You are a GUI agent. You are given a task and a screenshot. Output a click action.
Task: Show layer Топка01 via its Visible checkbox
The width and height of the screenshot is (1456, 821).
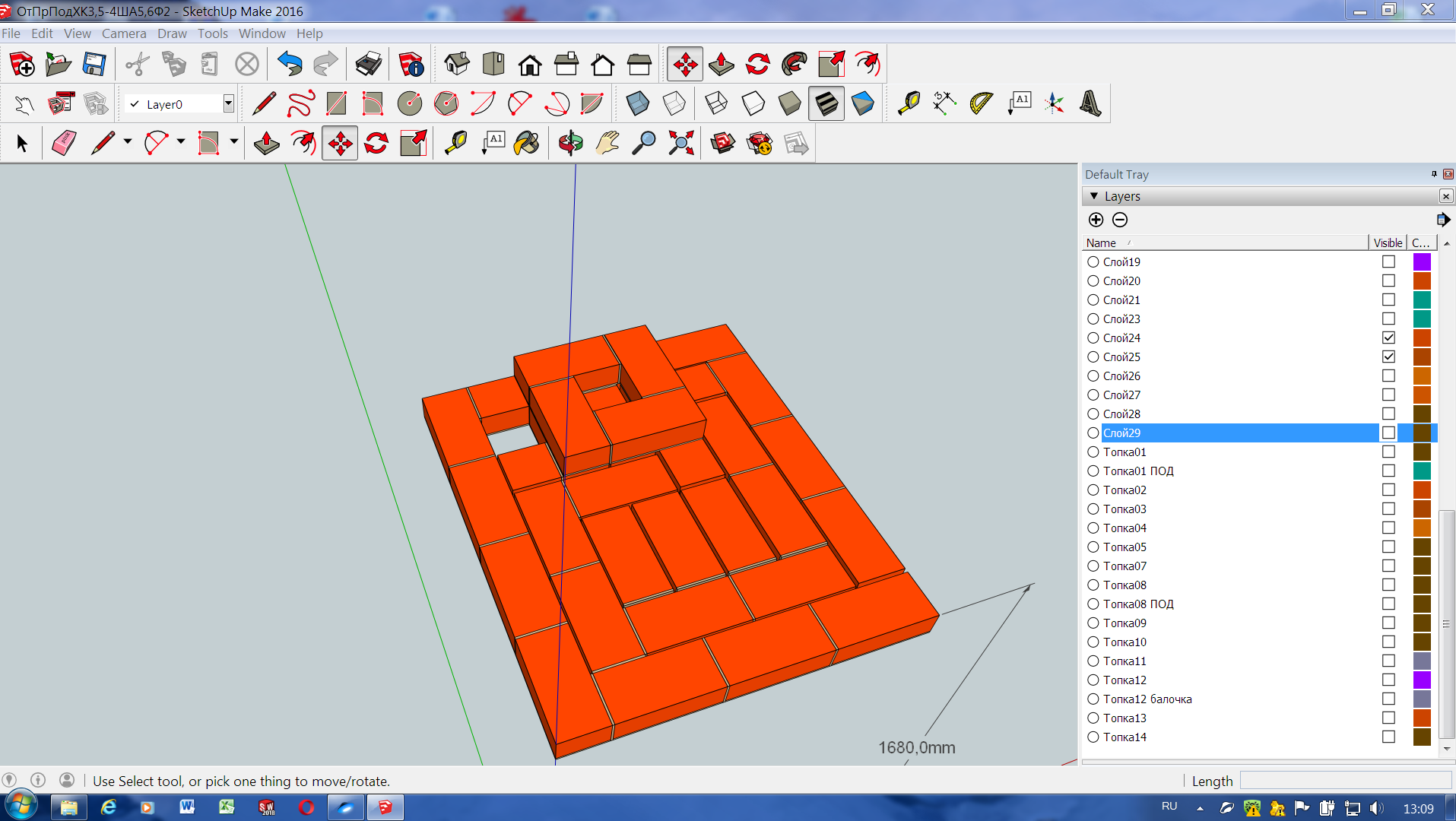[x=1388, y=452]
